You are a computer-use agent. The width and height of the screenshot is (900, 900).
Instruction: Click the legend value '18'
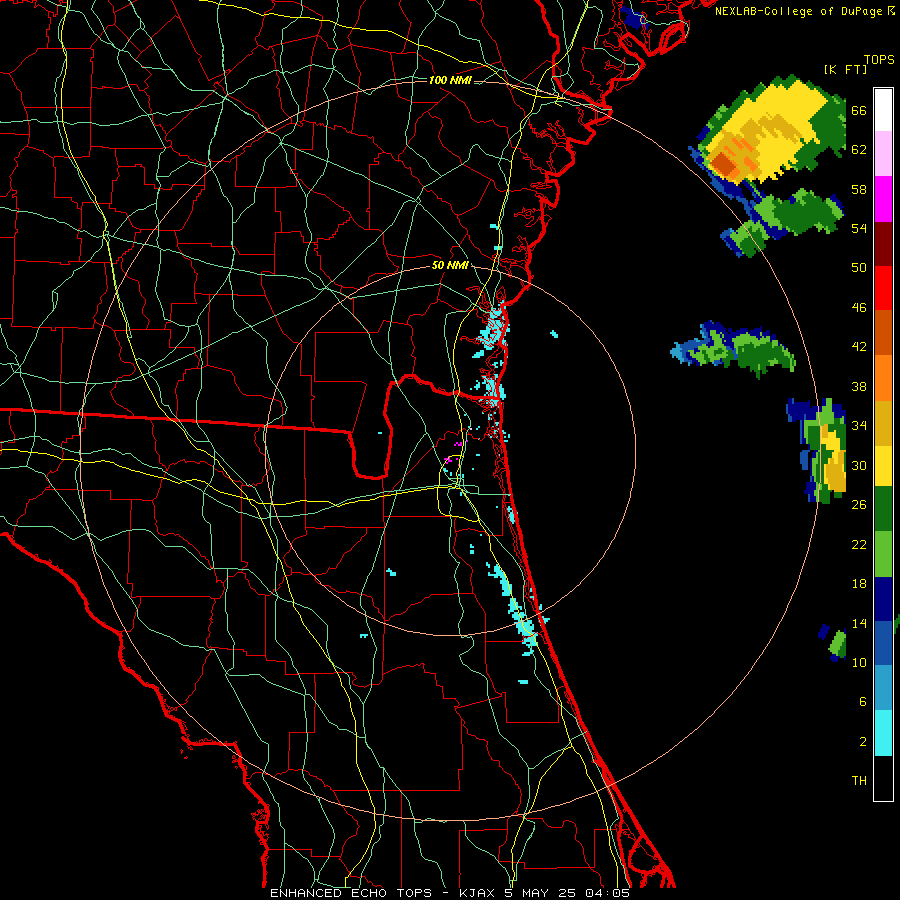(859, 584)
